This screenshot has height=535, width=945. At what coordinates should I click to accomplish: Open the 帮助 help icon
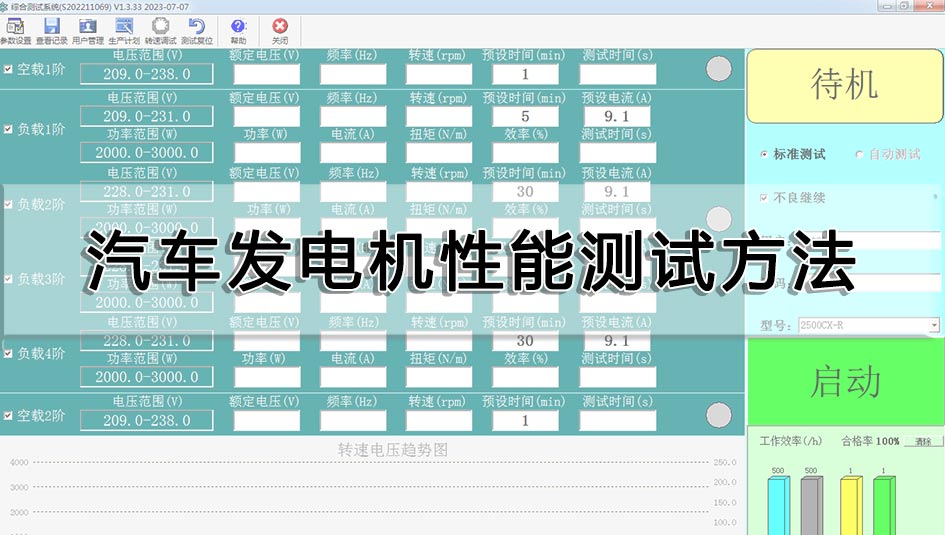(238, 29)
